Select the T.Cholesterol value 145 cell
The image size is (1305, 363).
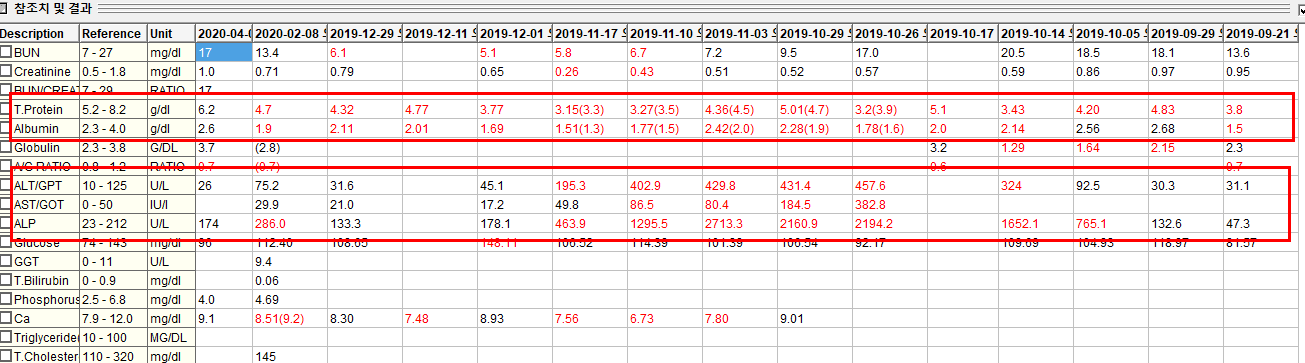(289, 356)
